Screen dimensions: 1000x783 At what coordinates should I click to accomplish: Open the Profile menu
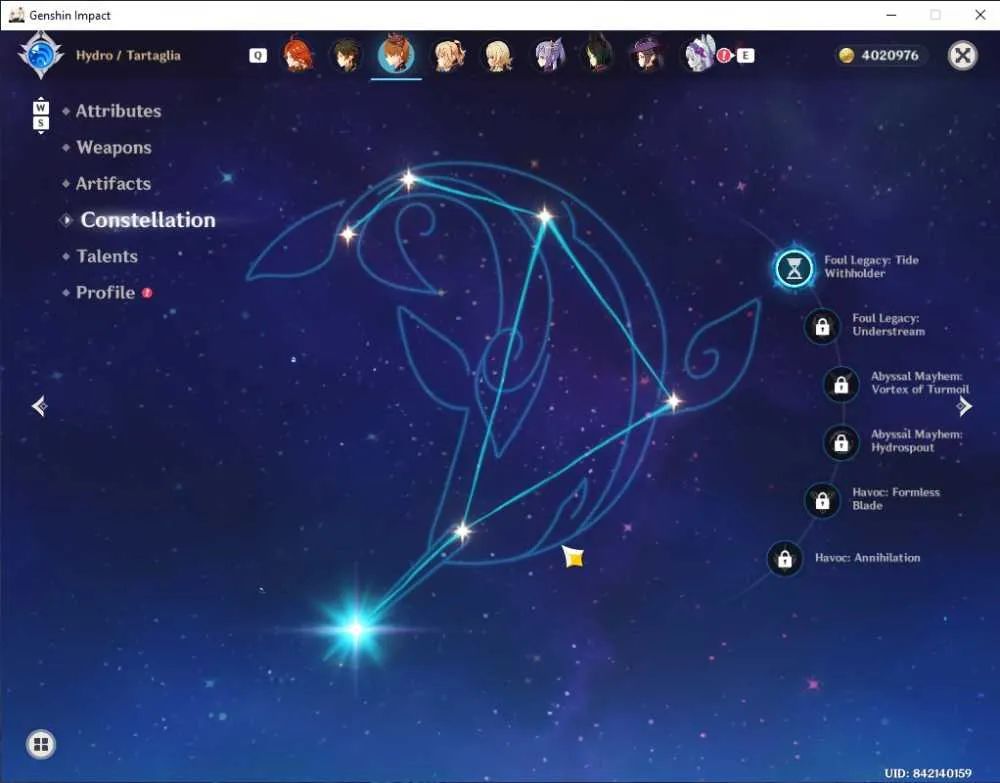tap(106, 293)
